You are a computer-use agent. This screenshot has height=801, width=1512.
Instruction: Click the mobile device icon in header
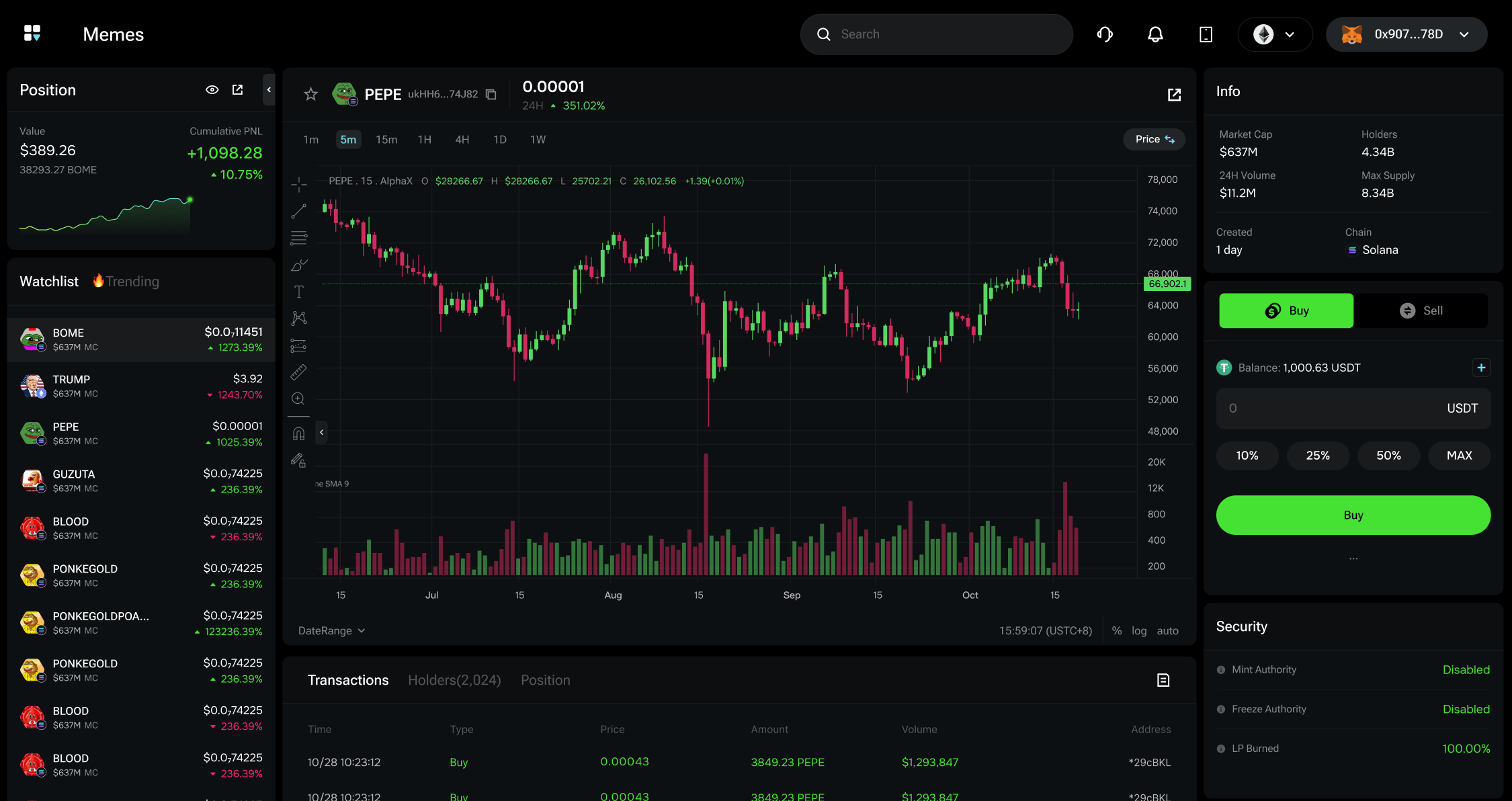[x=1206, y=34]
